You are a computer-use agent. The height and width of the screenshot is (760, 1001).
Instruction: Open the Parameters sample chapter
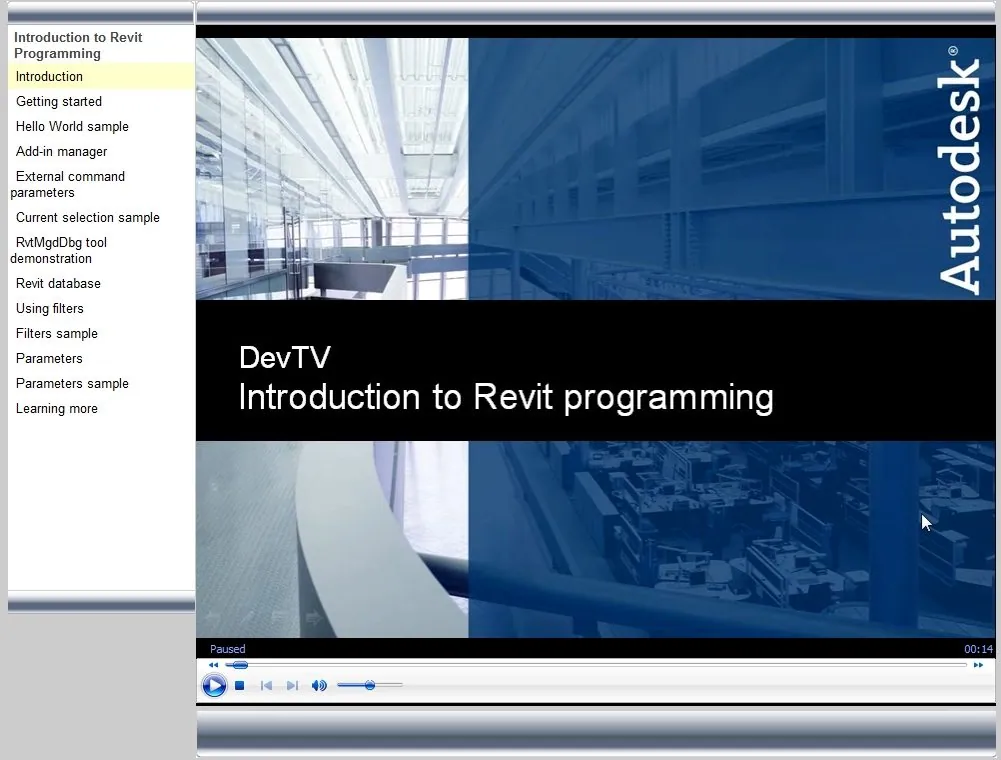(x=72, y=383)
